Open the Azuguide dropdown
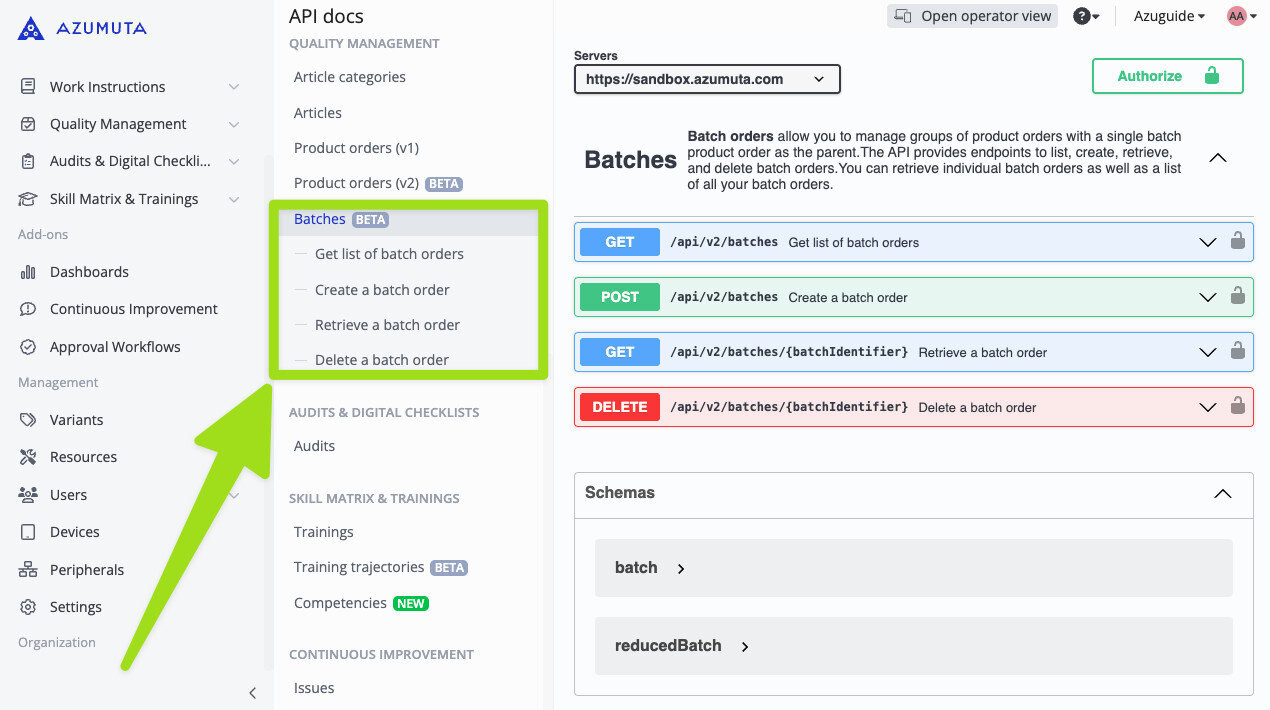This screenshot has height=710, width=1270. click(1168, 16)
